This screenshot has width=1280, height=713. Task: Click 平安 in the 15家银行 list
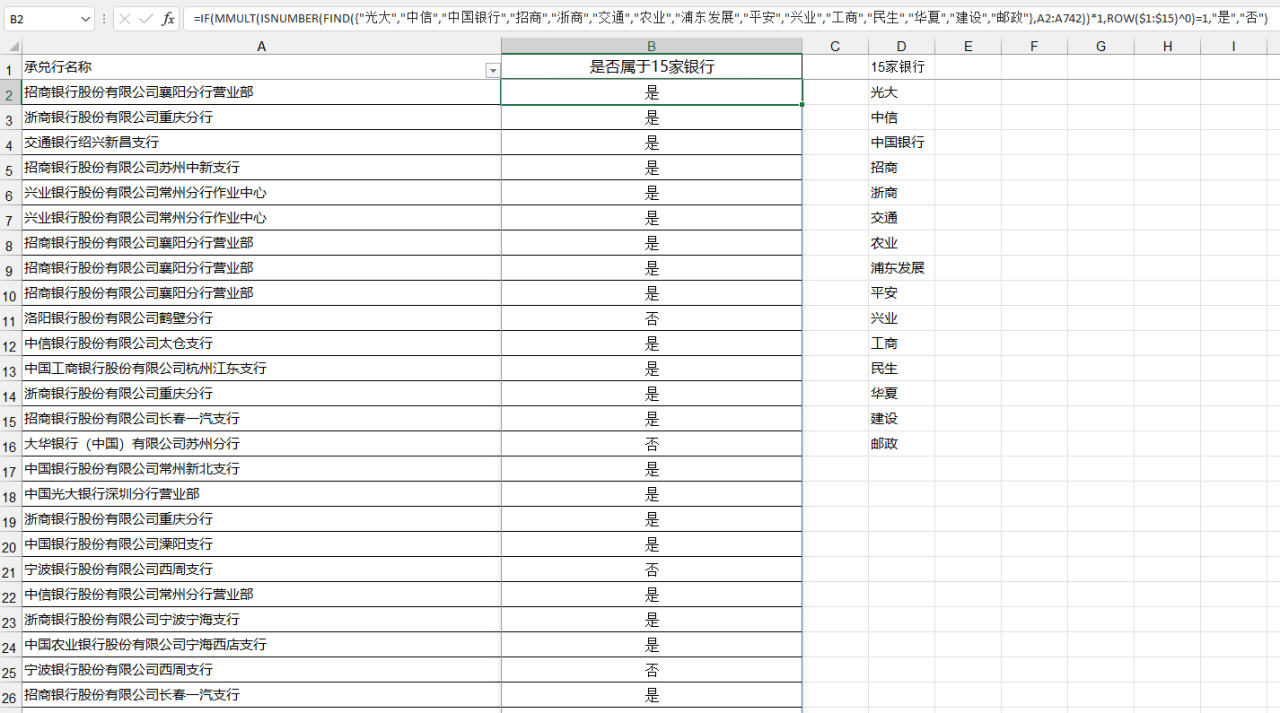tap(901, 293)
